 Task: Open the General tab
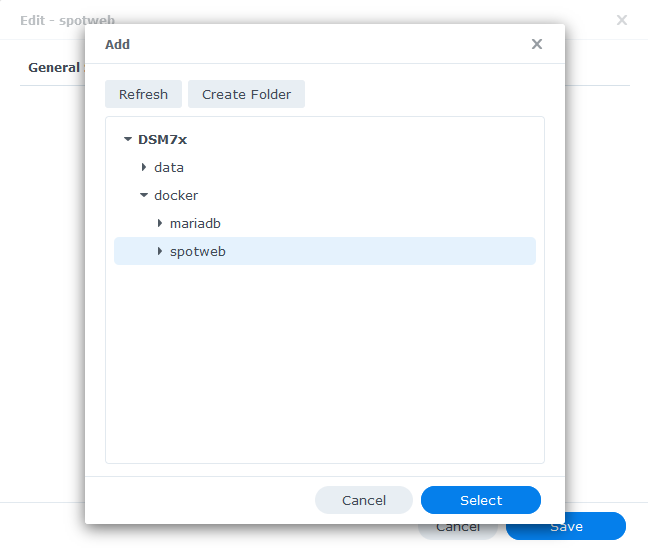pyautogui.click(x=54, y=67)
